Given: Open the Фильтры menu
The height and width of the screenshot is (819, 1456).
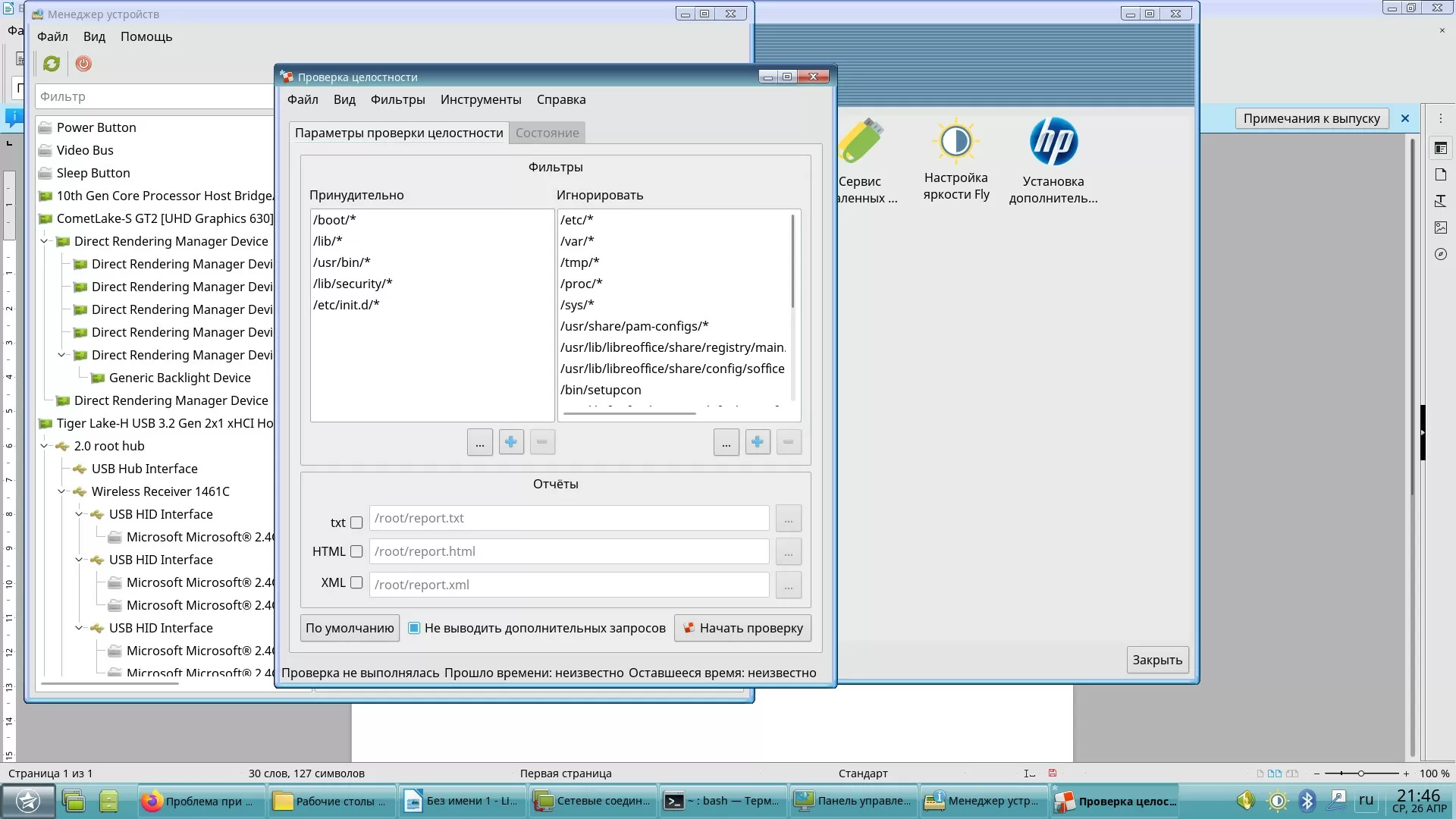Looking at the screenshot, I should point(397,99).
